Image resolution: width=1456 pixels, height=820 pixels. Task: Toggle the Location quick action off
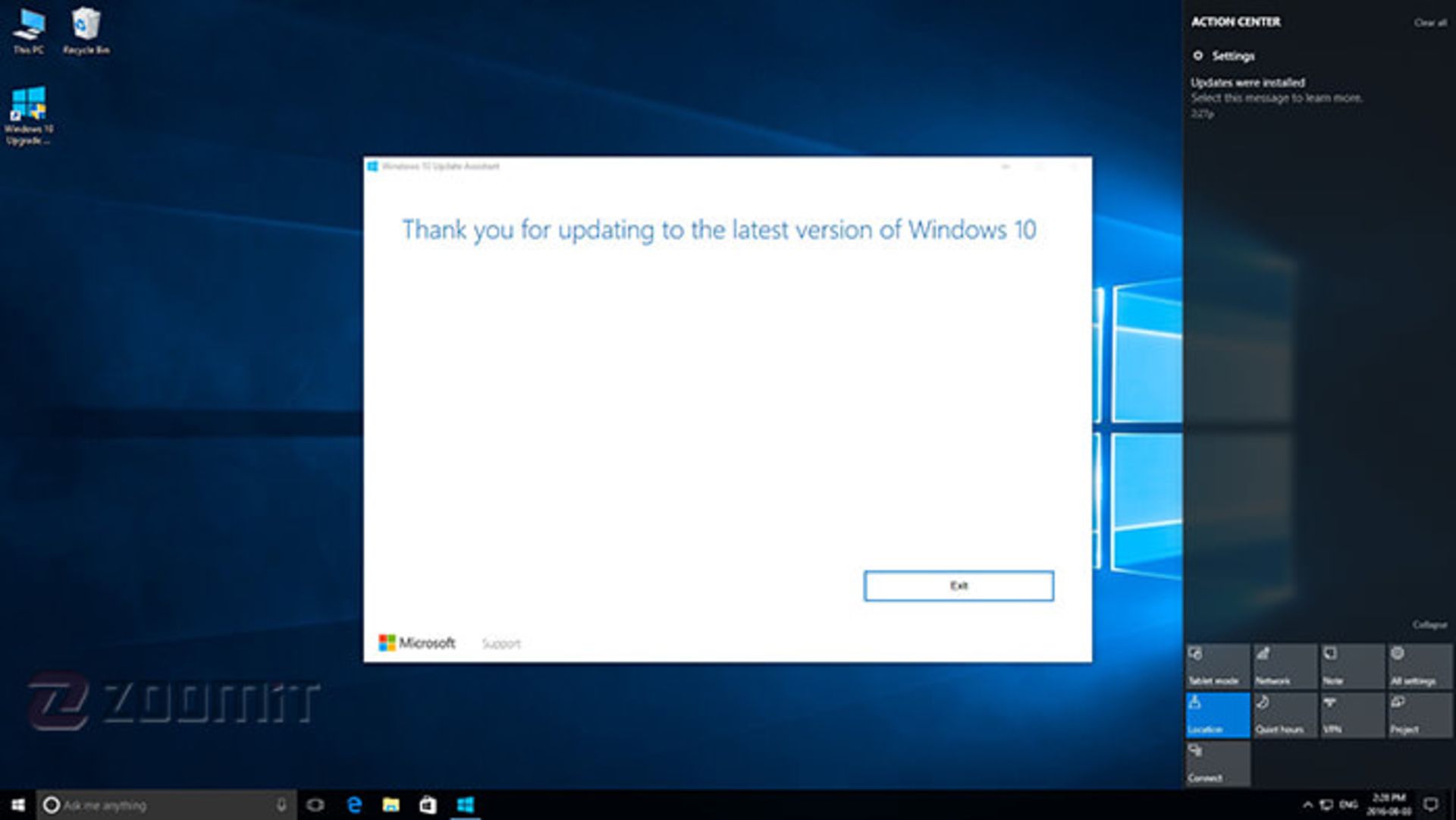[x=1217, y=715]
